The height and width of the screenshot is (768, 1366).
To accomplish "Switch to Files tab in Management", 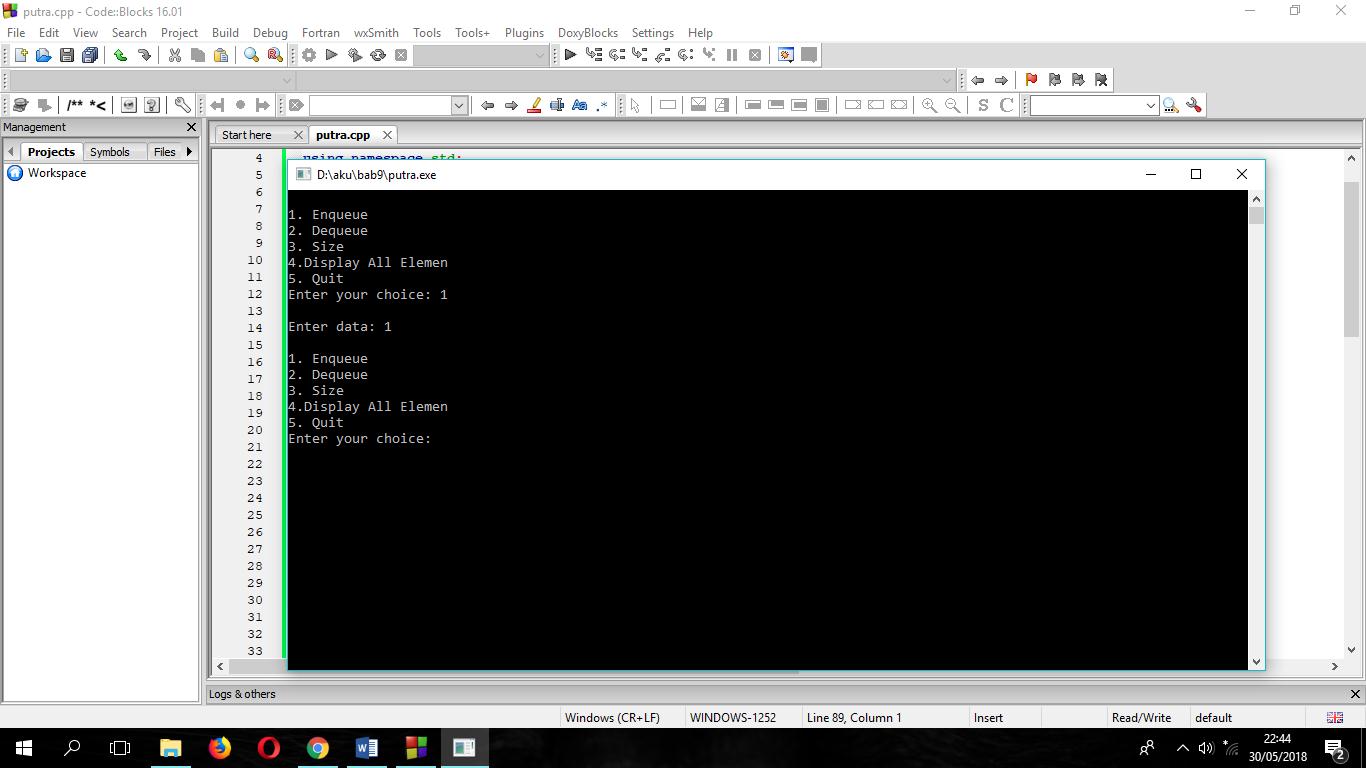I will pyautogui.click(x=164, y=152).
